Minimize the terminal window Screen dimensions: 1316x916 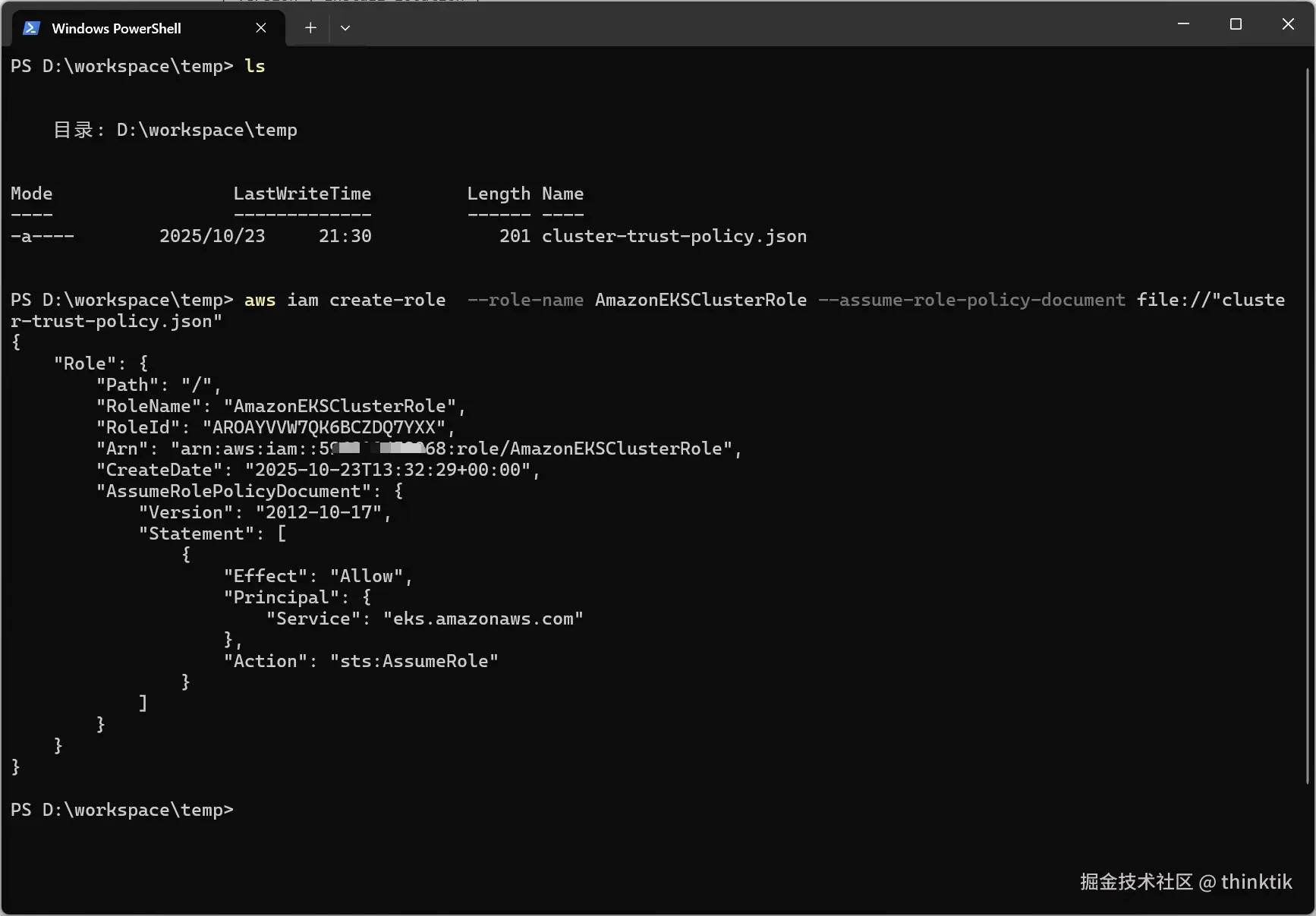[1183, 24]
